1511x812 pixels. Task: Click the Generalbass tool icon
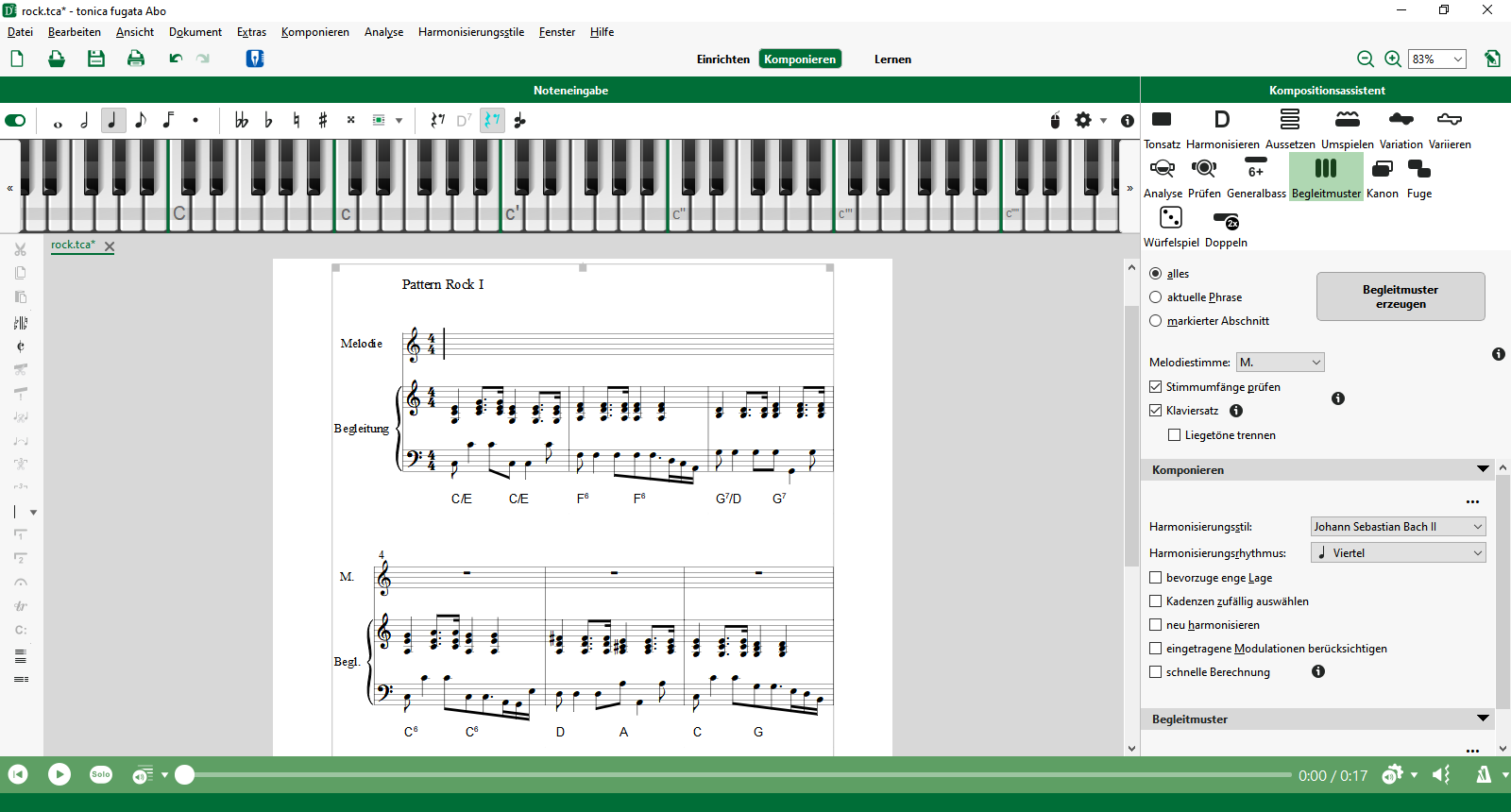coord(1255,170)
